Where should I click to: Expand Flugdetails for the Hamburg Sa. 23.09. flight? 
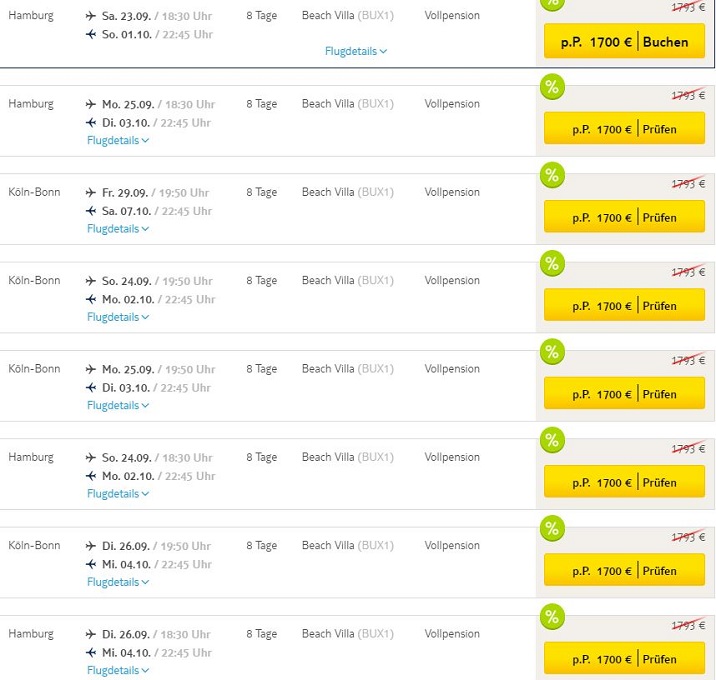[x=355, y=51]
